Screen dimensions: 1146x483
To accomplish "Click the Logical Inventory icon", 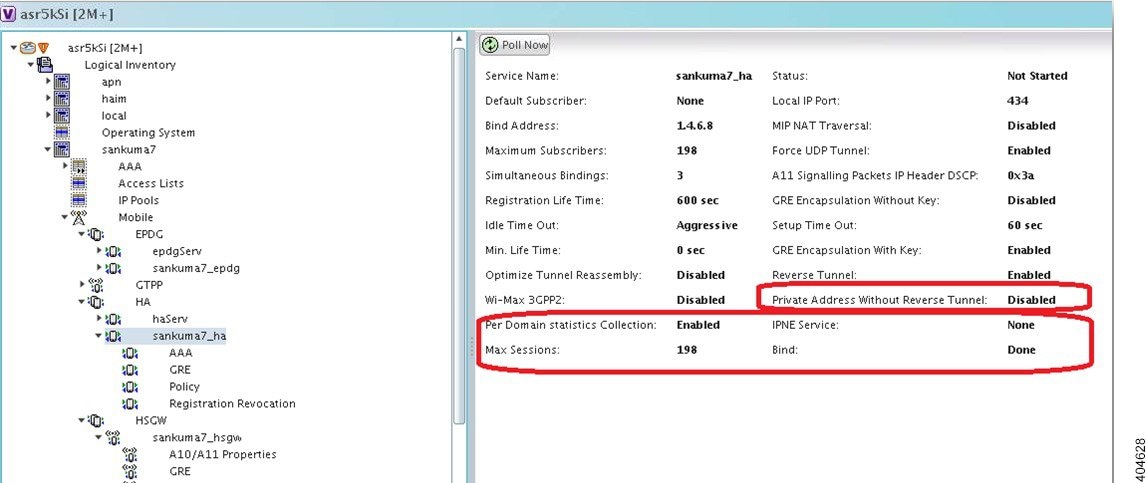I will click(45, 65).
